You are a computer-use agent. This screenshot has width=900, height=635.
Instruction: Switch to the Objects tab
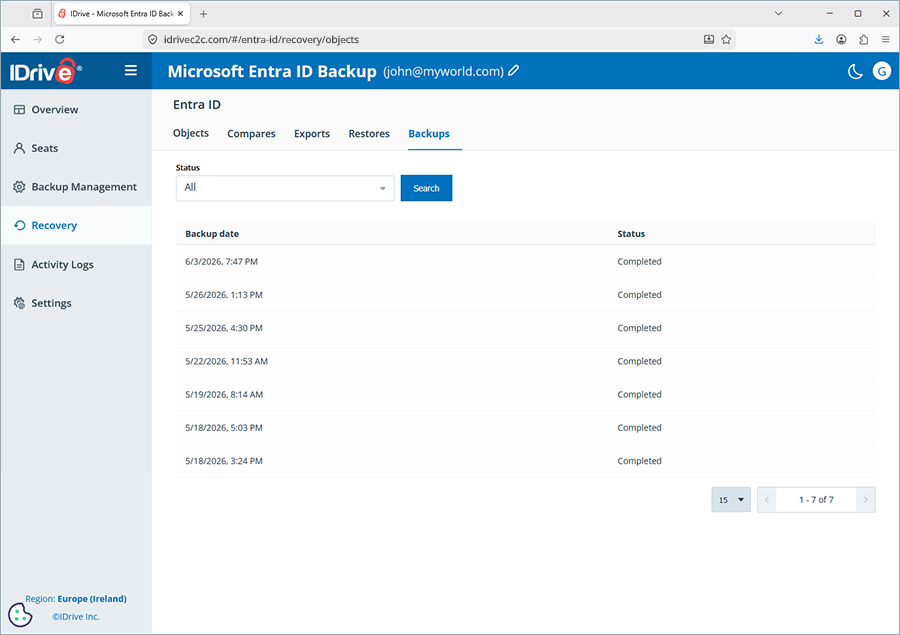[191, 133]
